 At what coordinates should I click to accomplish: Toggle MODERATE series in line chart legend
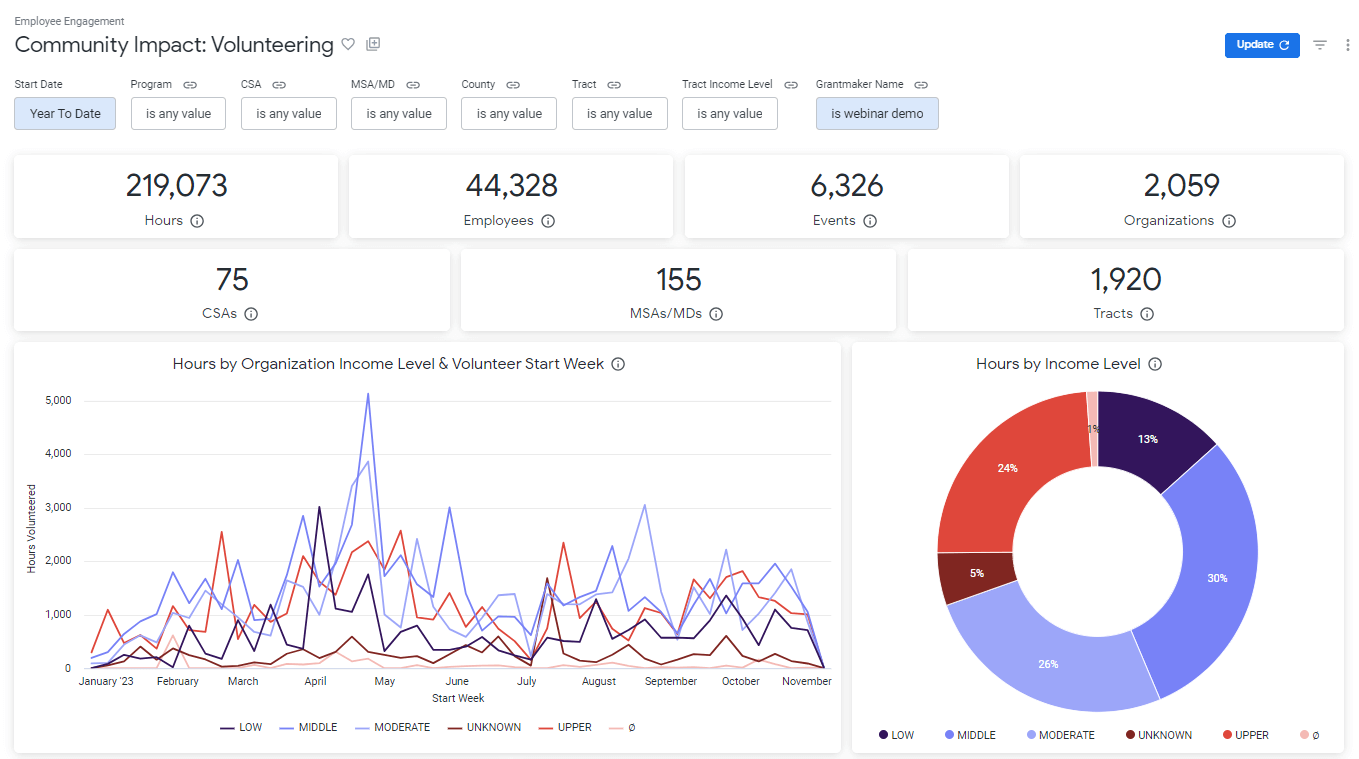(392, 727)
